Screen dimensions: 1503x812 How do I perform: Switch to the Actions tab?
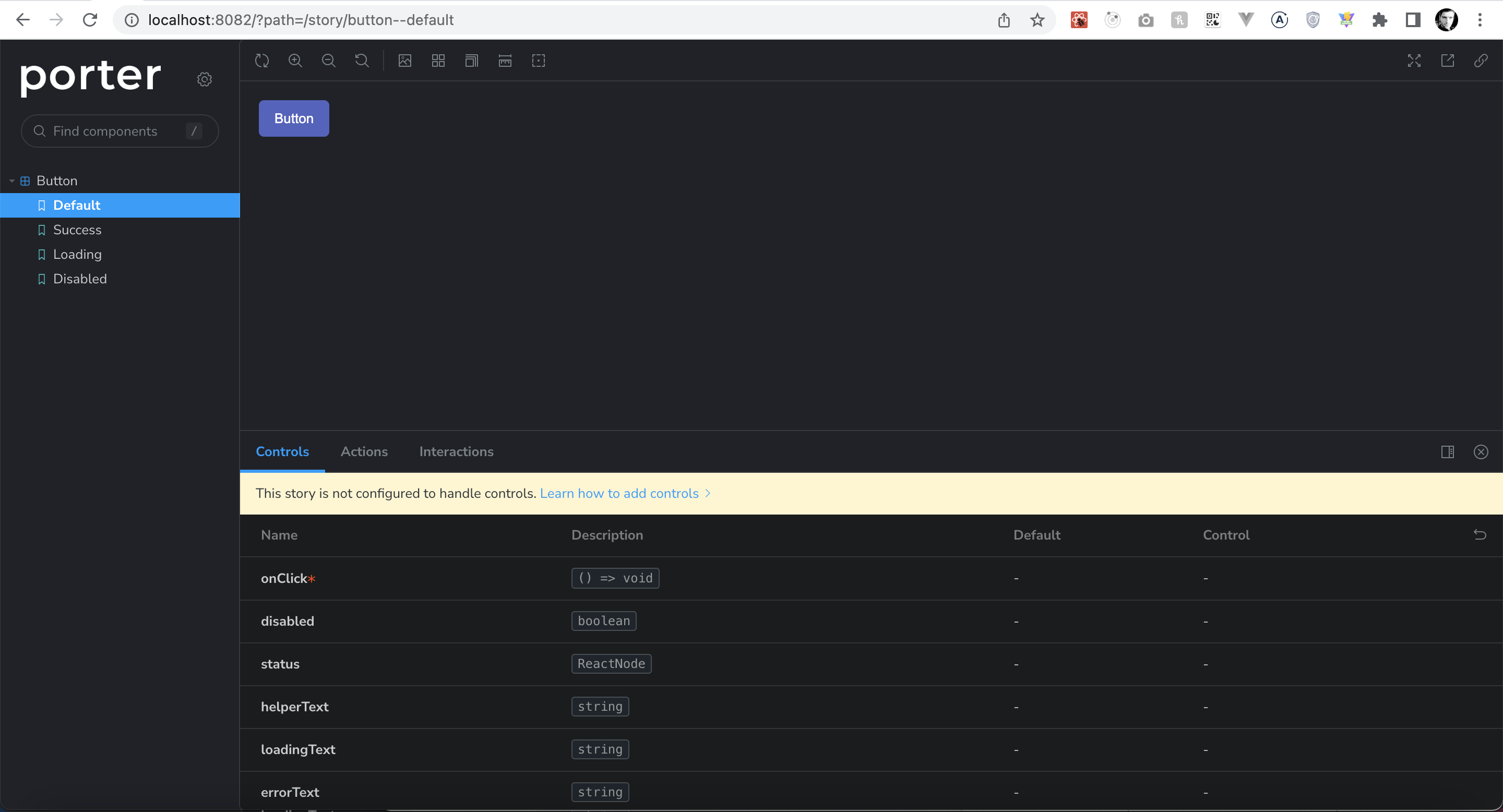364,451
